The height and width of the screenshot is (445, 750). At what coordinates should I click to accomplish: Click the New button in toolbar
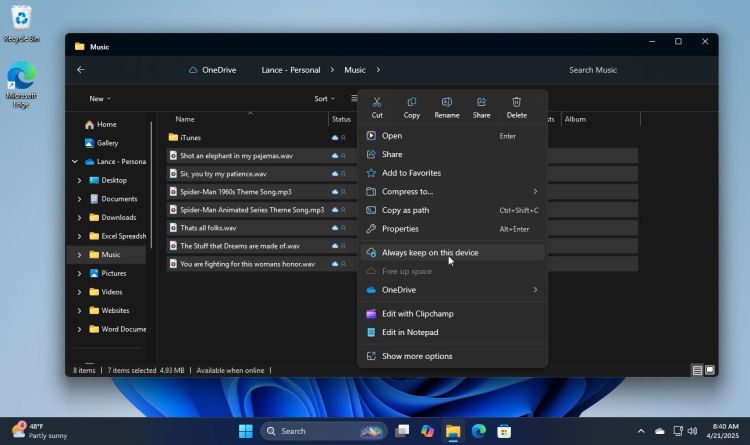tap(99, 99)
